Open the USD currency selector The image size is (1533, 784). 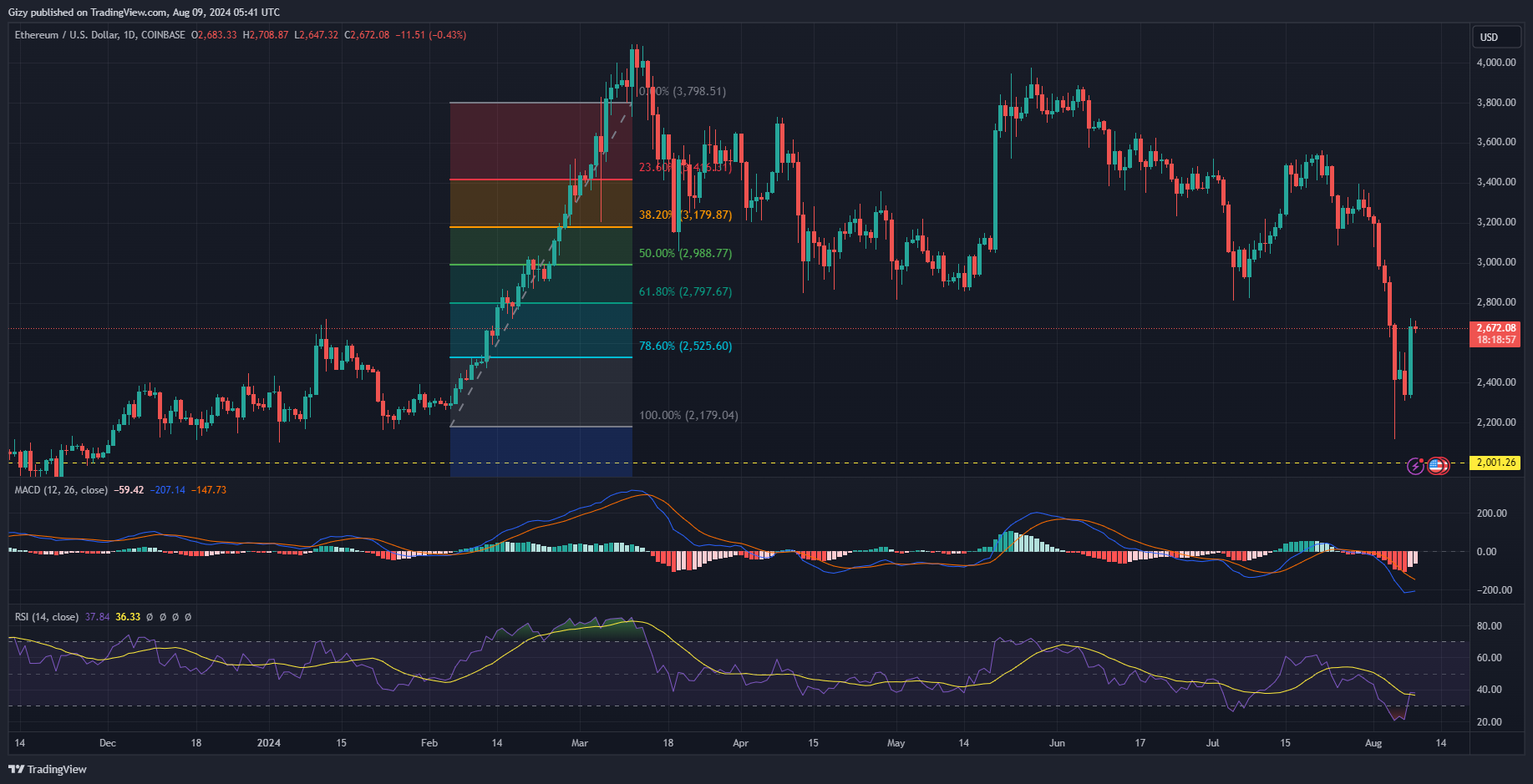coord(1496,37)
